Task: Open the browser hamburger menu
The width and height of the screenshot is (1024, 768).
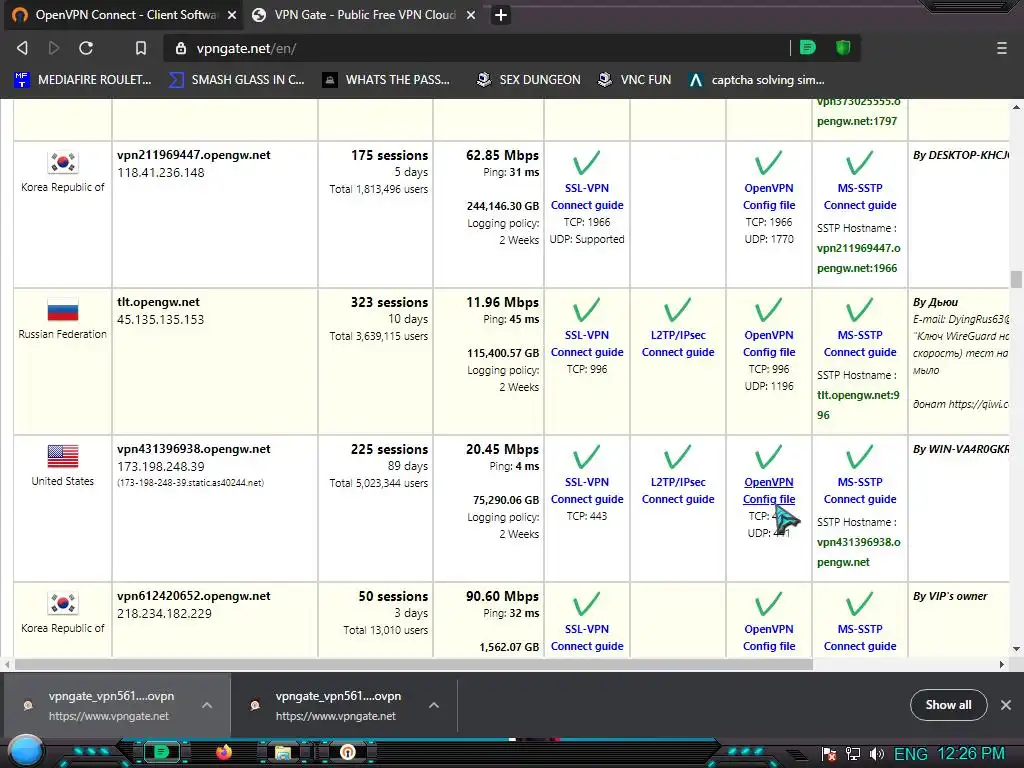Action: click(x=1002, y=48)
